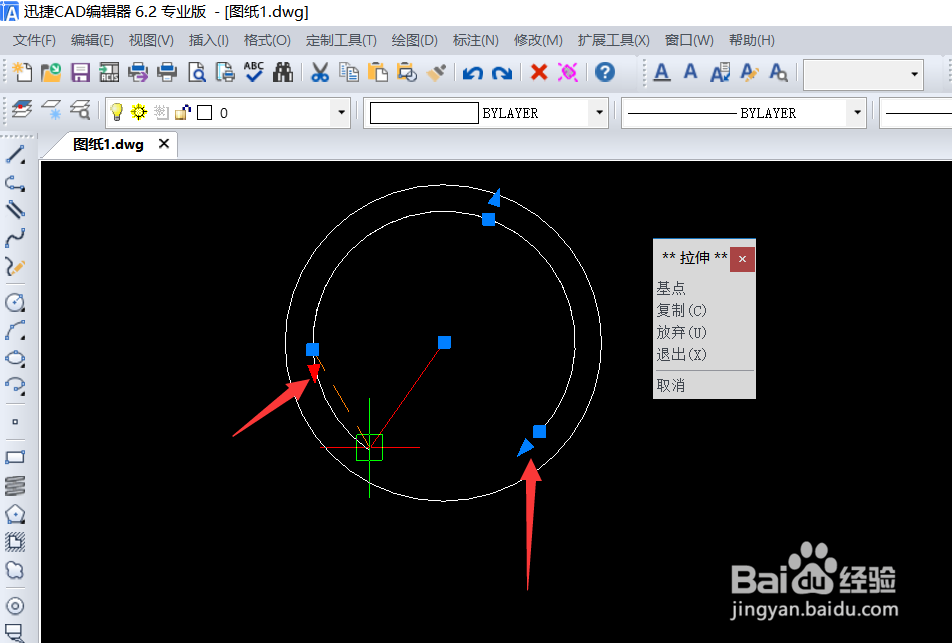Open the Layer manager icon
The height and width of the screenshot is (643, 952).
click(22, 110)
